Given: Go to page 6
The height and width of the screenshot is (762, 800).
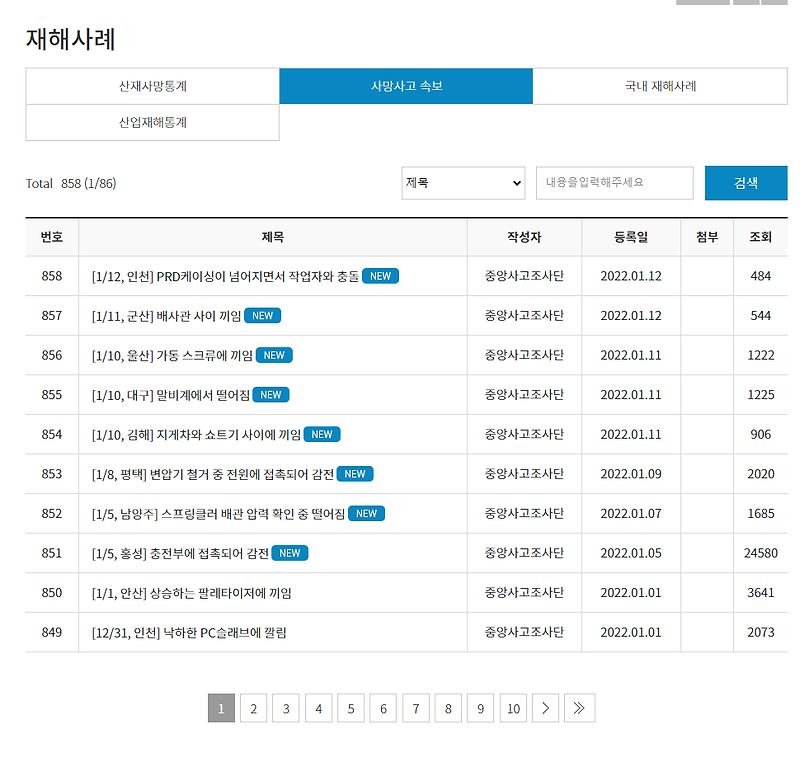Looking at the screenshot, I should (383, 708).
